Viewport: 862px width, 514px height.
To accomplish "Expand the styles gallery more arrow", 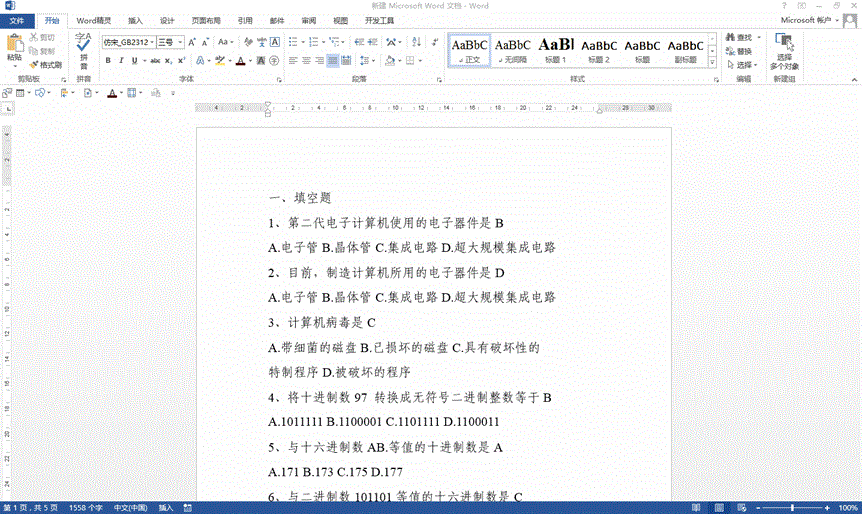I will click(714, 64).
